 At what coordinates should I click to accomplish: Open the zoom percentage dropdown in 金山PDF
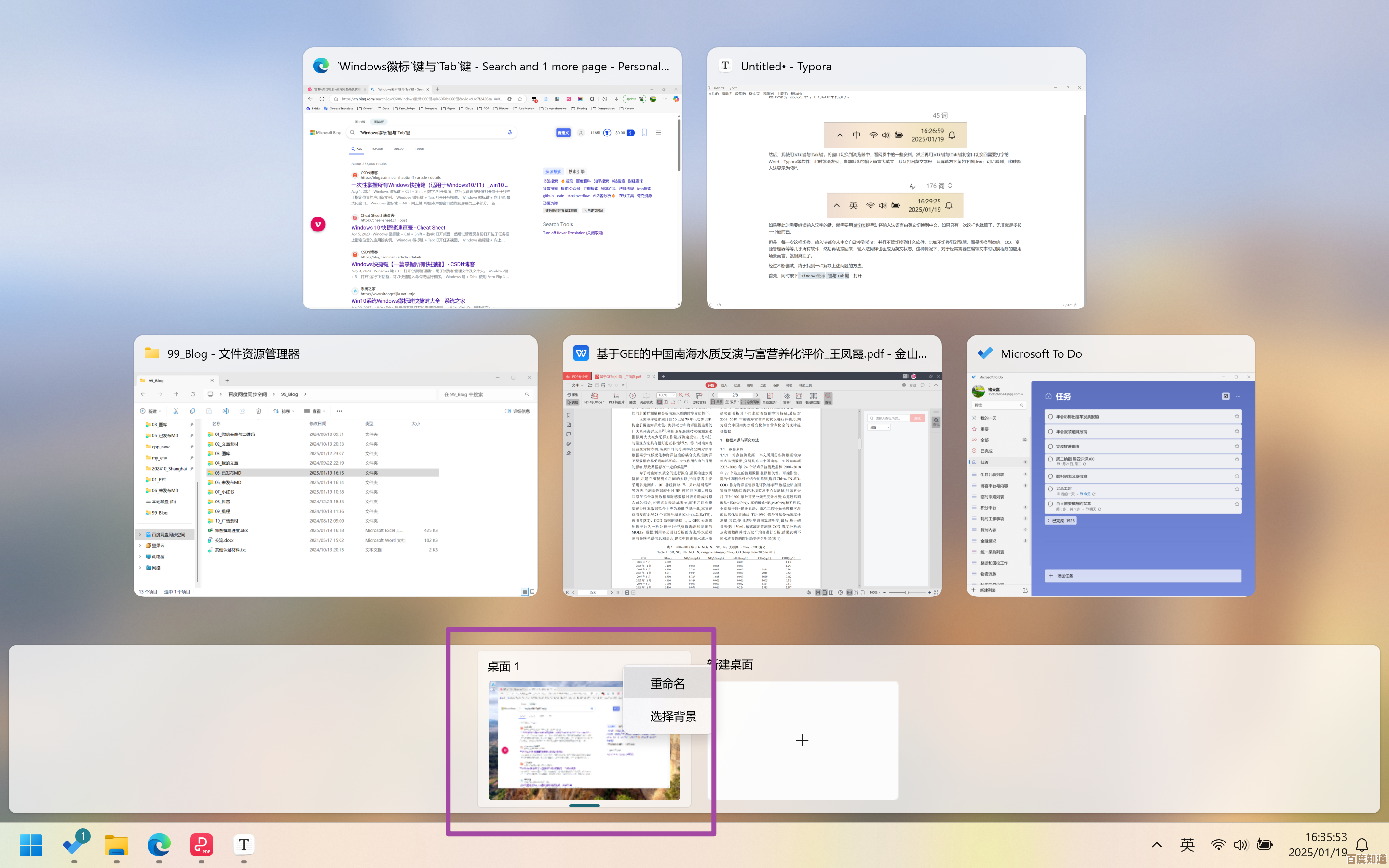pyautogui.click(x=674, y=395)
